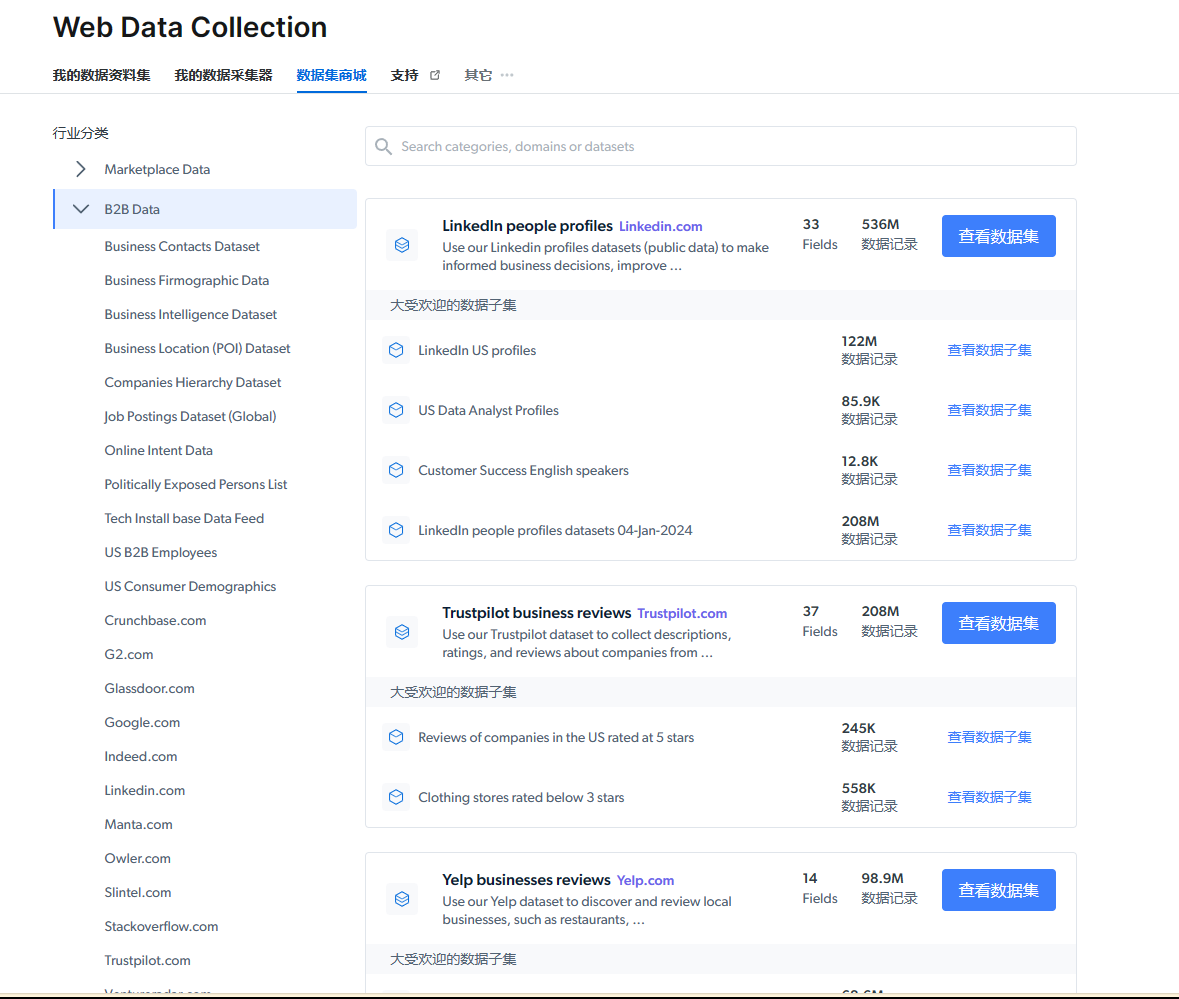Click 查看数据子集 for Customer Success English speakers

(989, 471)
